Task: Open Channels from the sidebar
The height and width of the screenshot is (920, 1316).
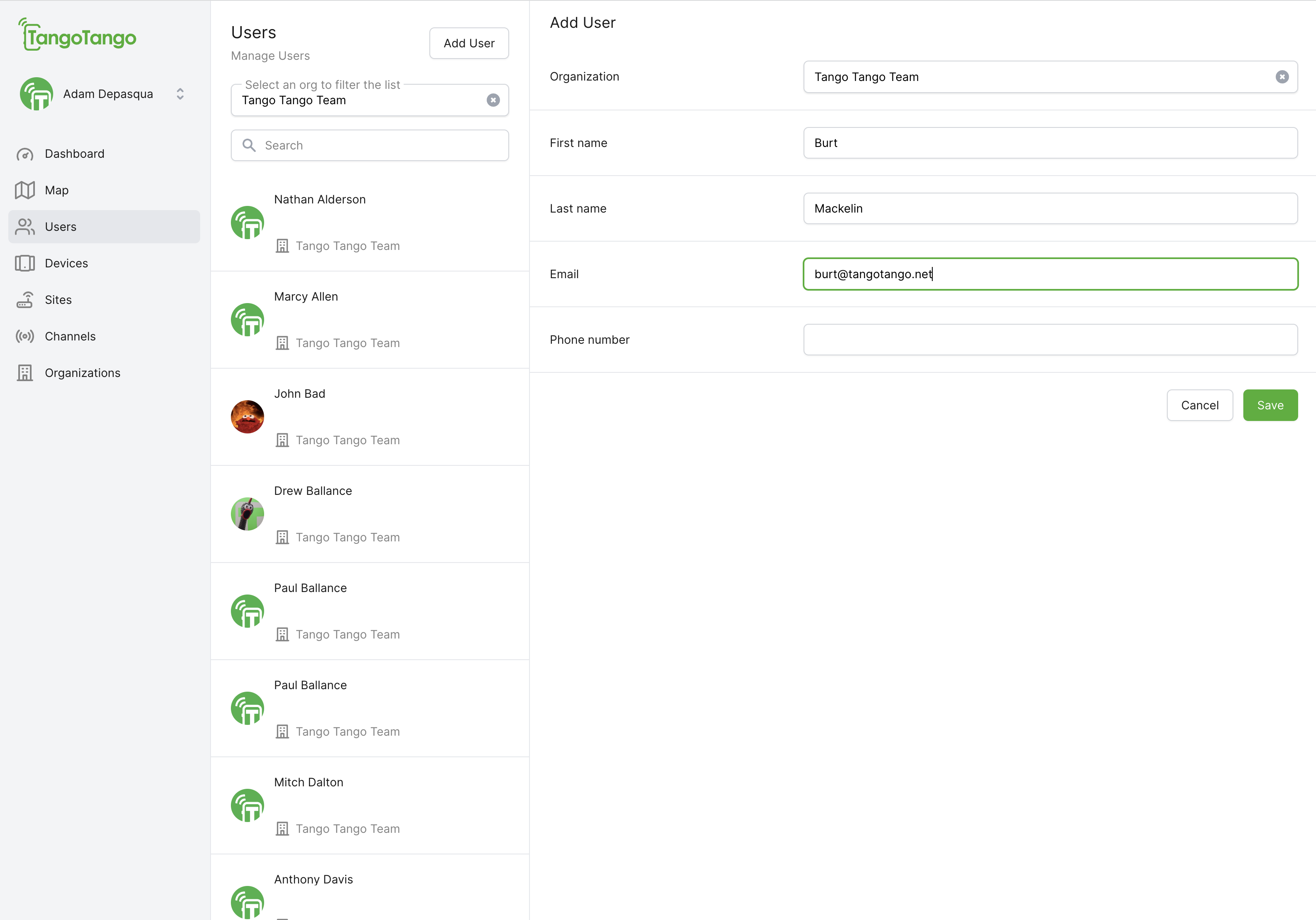Action: (x=70, y=336)
